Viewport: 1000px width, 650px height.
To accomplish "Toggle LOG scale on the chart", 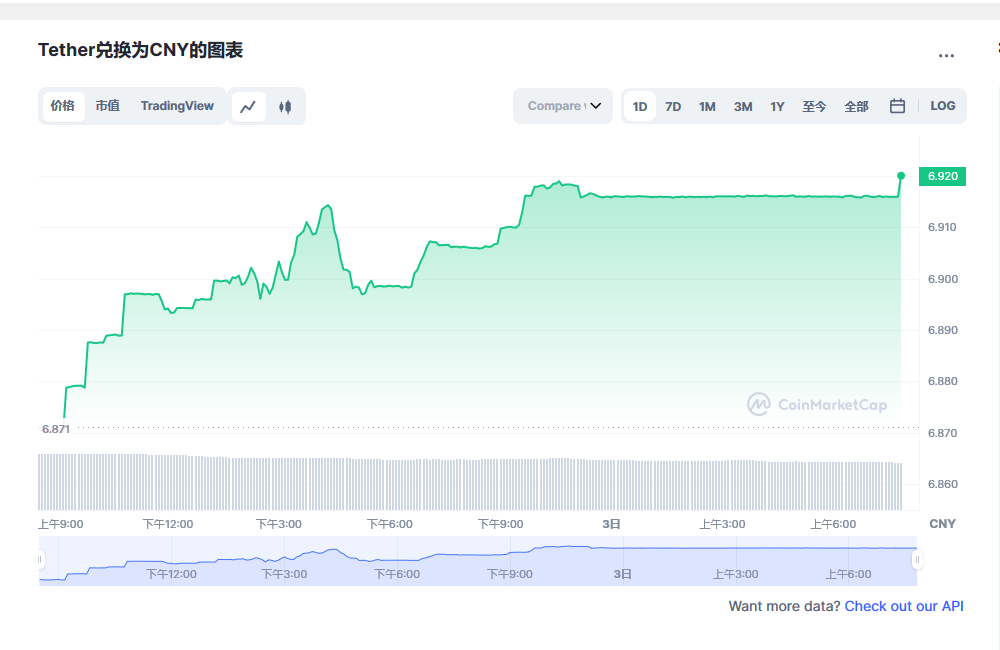I will tap(943, 106).
